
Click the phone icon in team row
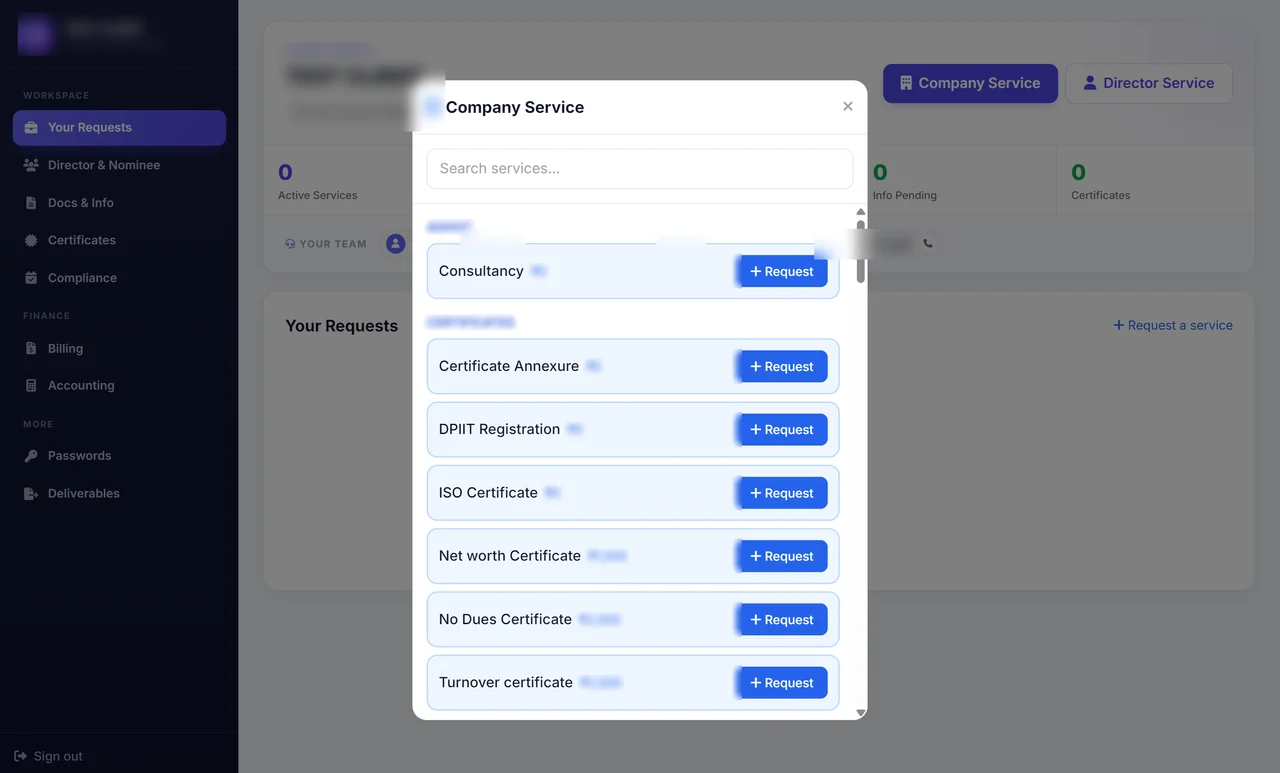coord(928,243)
